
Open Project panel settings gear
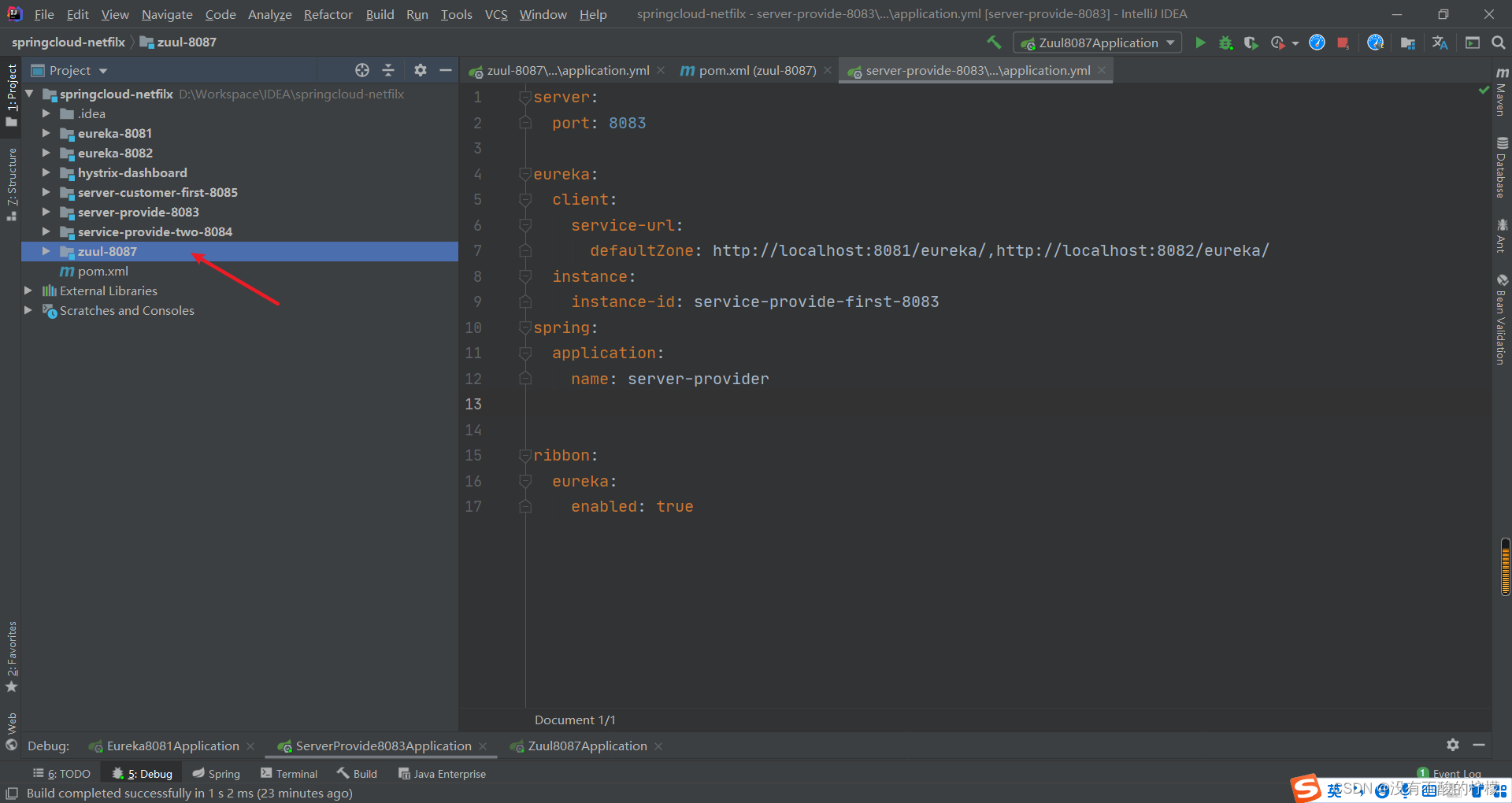pos(421,70)
